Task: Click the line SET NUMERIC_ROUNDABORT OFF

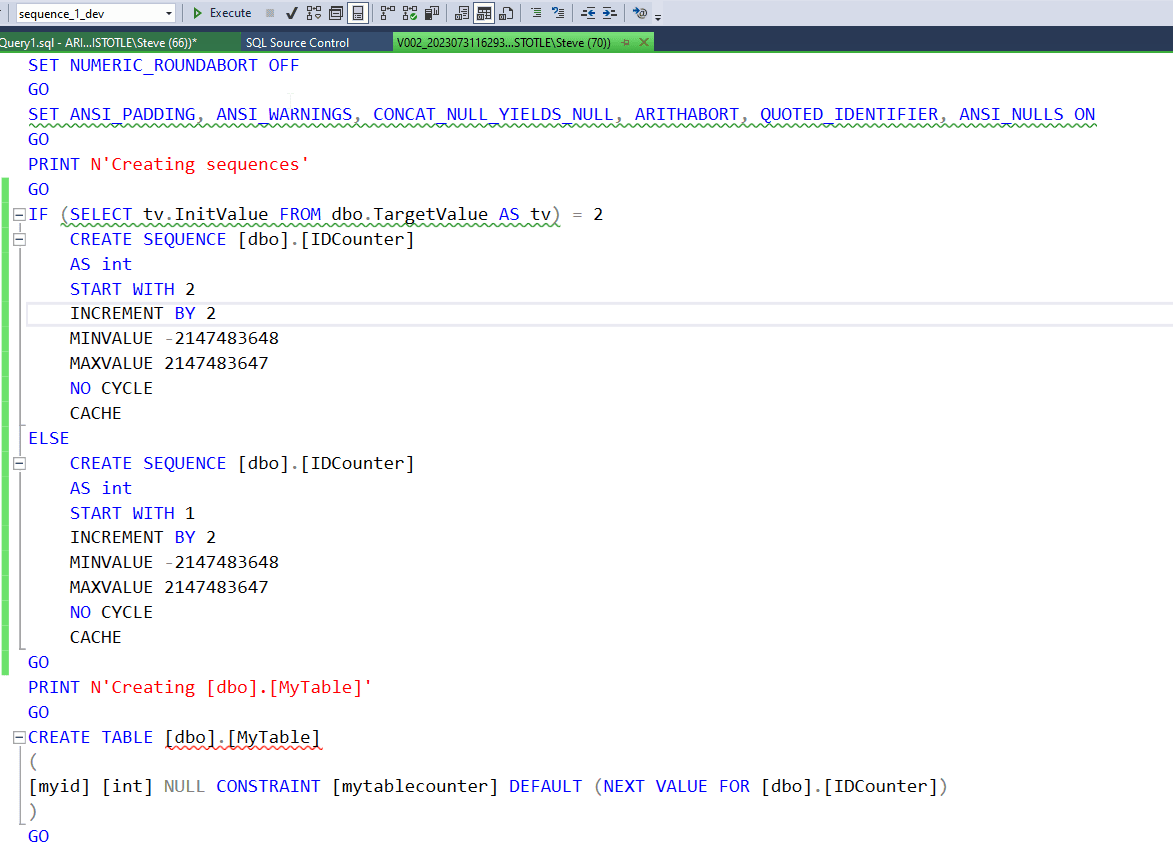Action: 163,65
